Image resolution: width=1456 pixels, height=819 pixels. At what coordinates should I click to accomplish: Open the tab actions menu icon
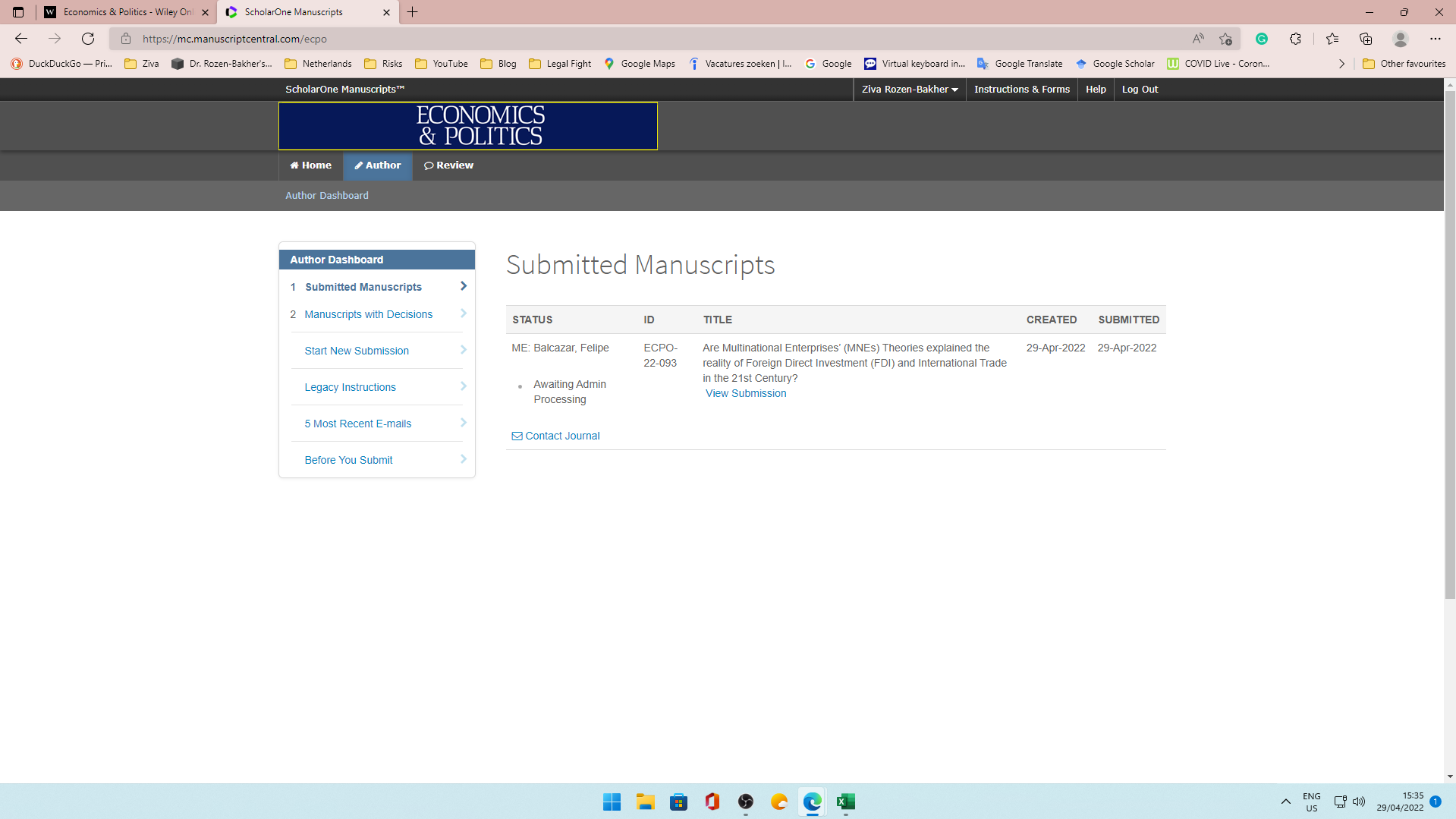18,12
